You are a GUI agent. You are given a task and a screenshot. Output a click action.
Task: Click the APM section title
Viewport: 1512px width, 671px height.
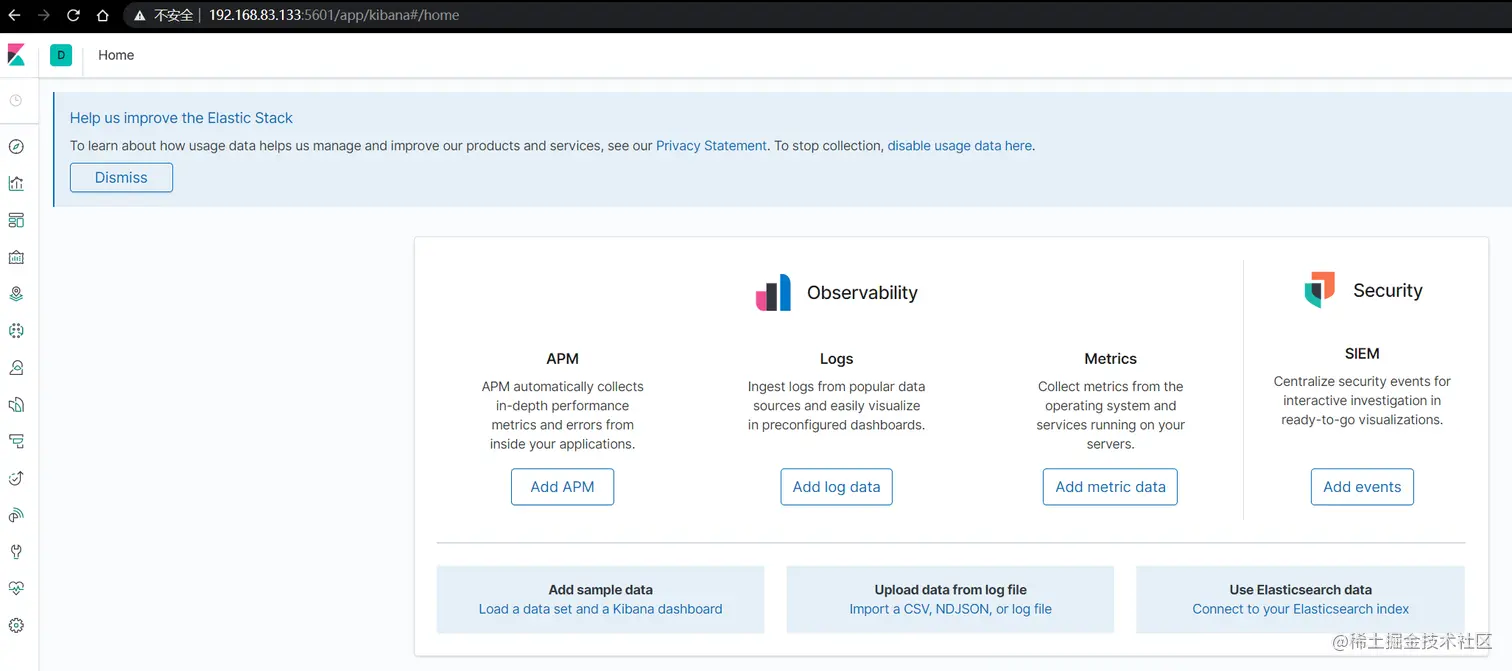562,358
